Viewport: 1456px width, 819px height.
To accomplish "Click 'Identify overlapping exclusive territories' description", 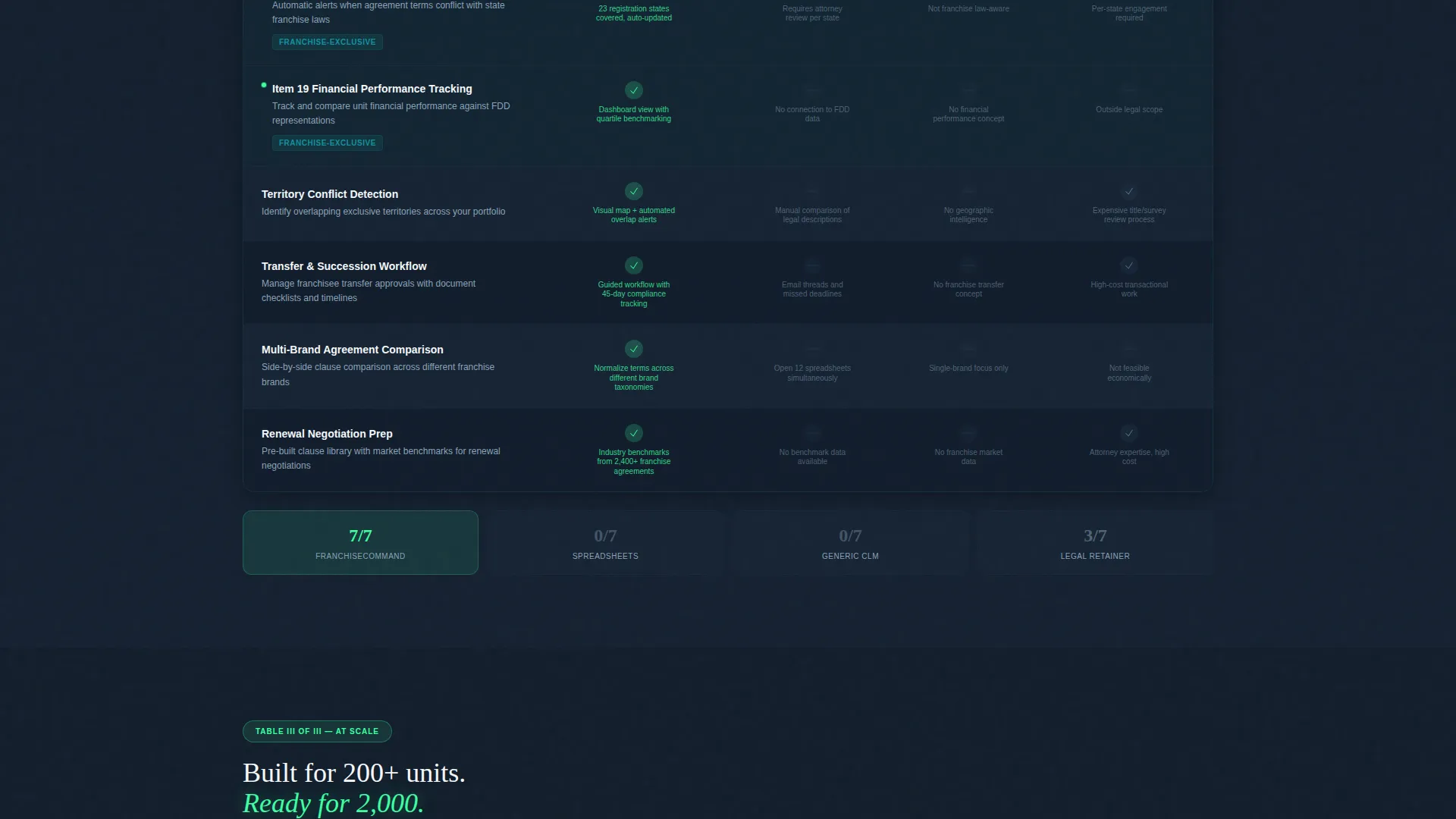I will click(x=383, y=212).
